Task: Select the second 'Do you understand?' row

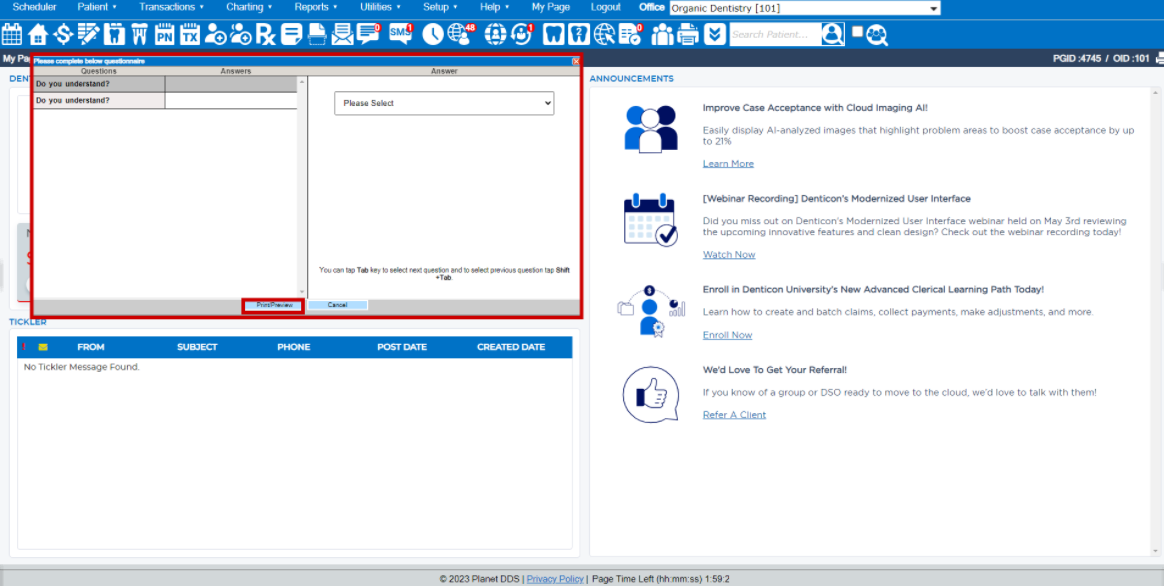Action: 165,100
